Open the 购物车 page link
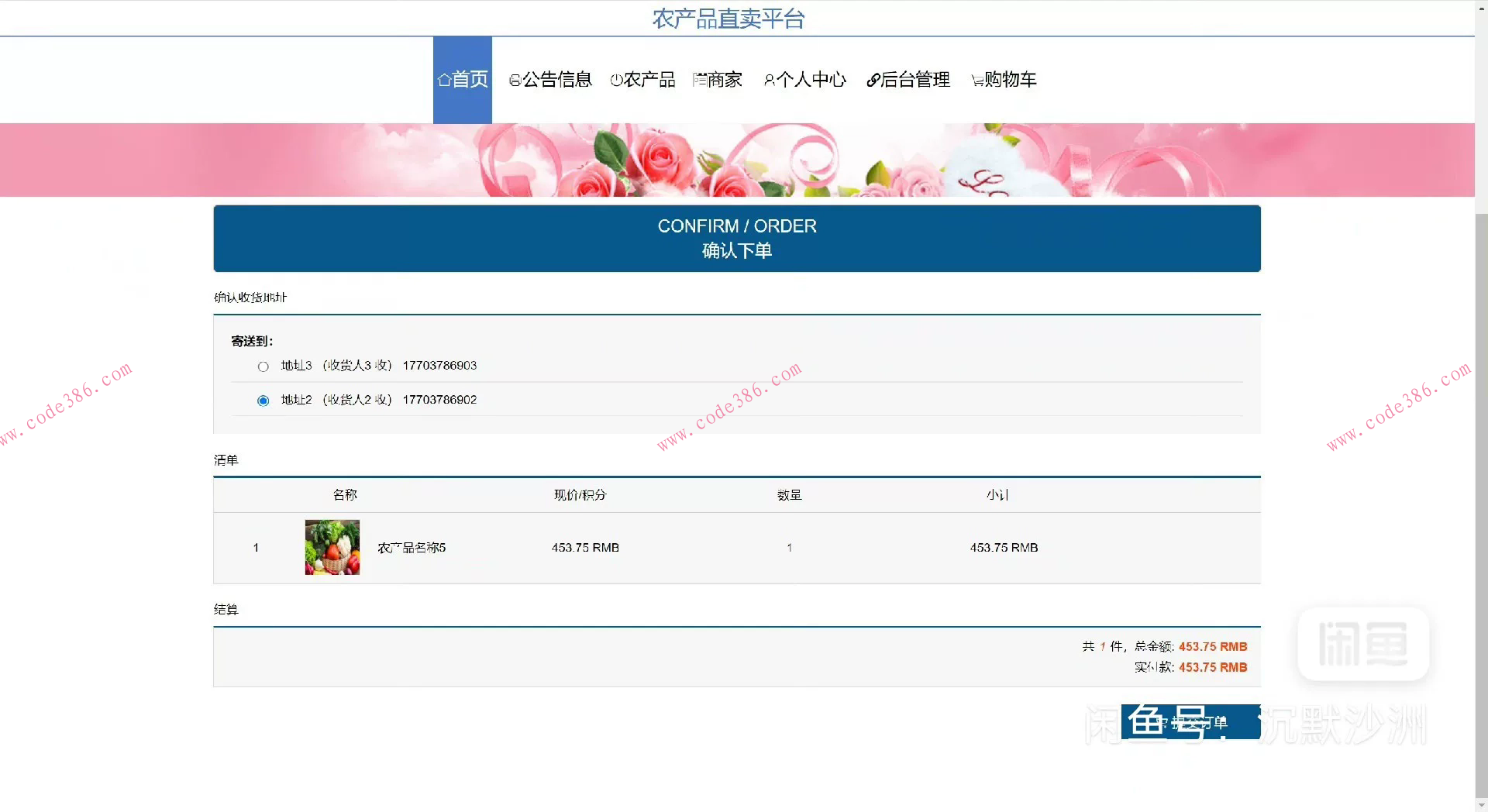Viewport: 1488px width, 812px height. coord(1009,80)
